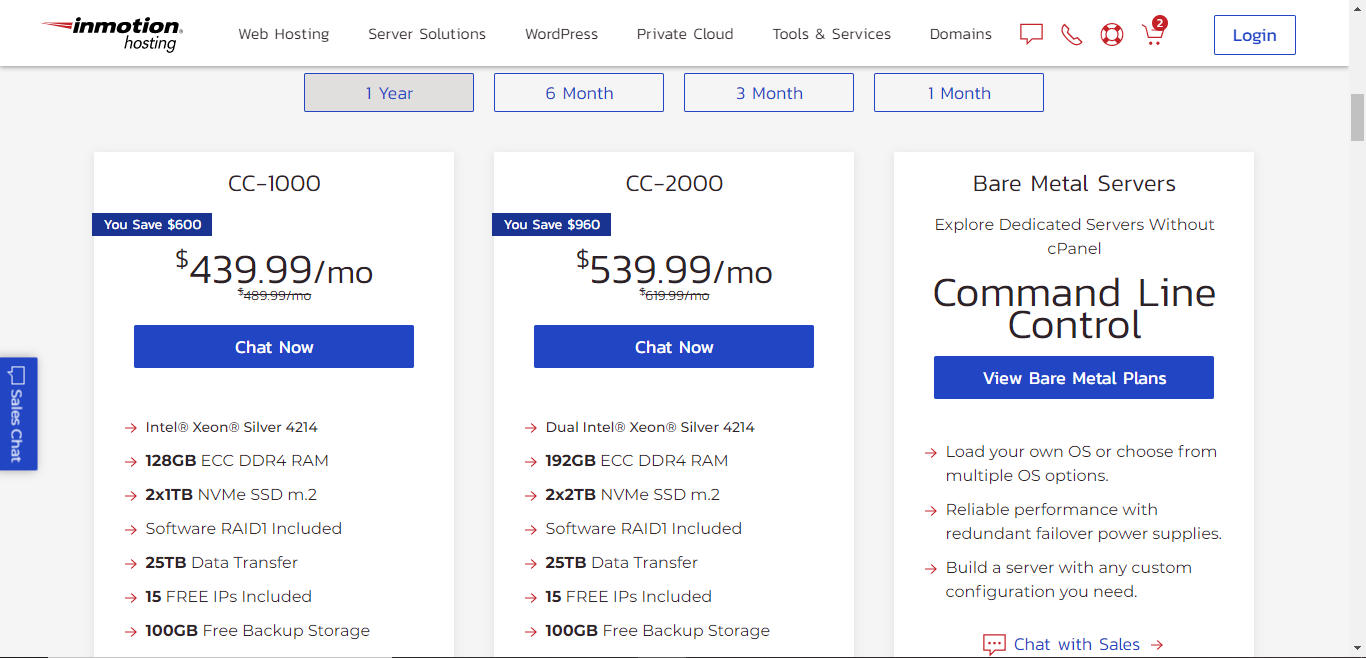Click 'Explore Dedicated Servers Without cPanel' text

tap(1074, 236)
